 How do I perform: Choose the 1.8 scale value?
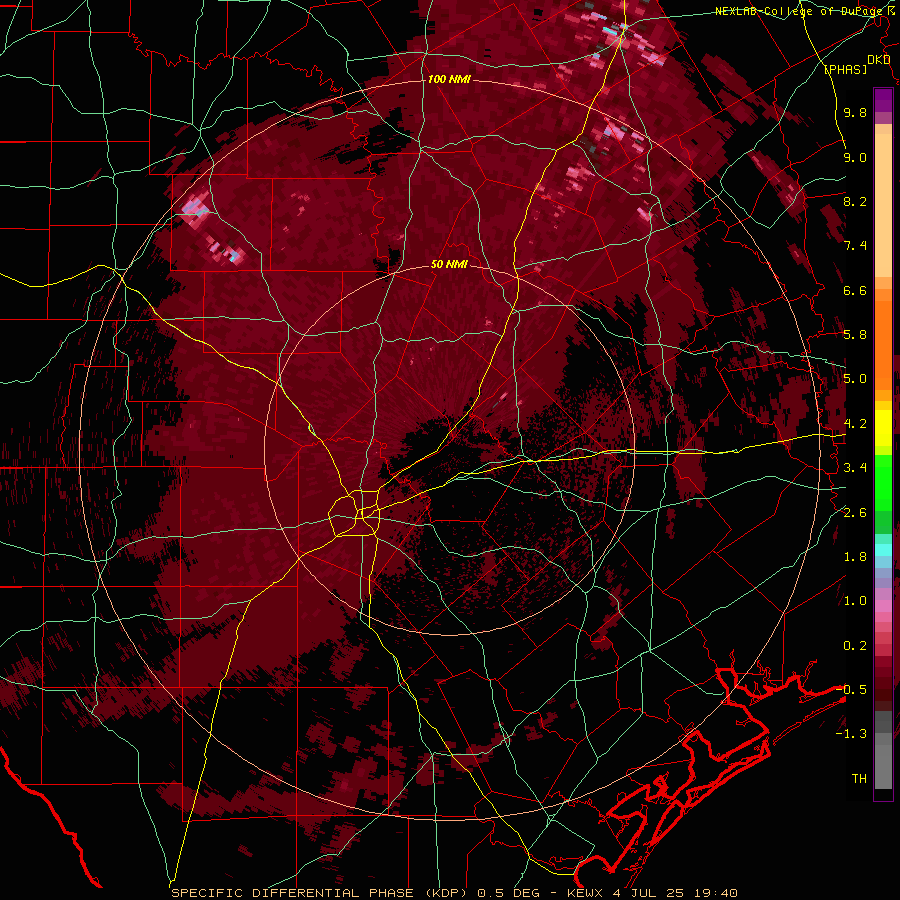tap(855, 557)
